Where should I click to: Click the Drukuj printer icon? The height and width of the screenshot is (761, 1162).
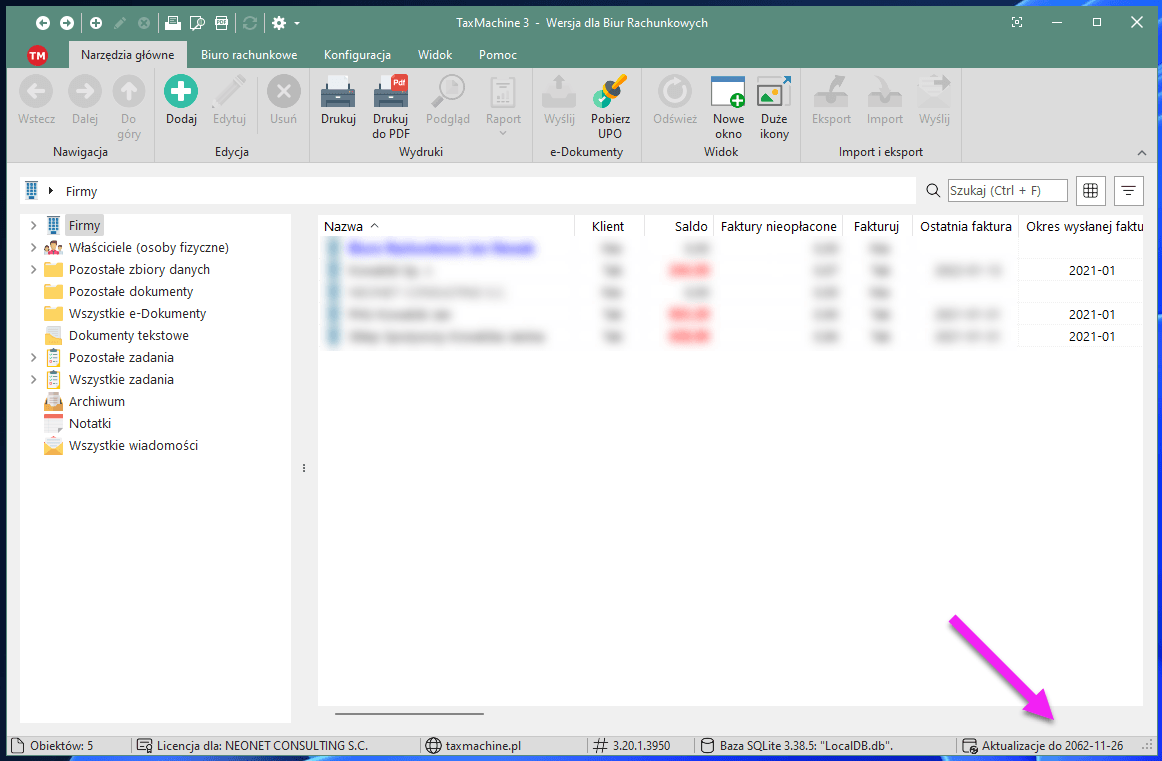click(x=338, y=93)
